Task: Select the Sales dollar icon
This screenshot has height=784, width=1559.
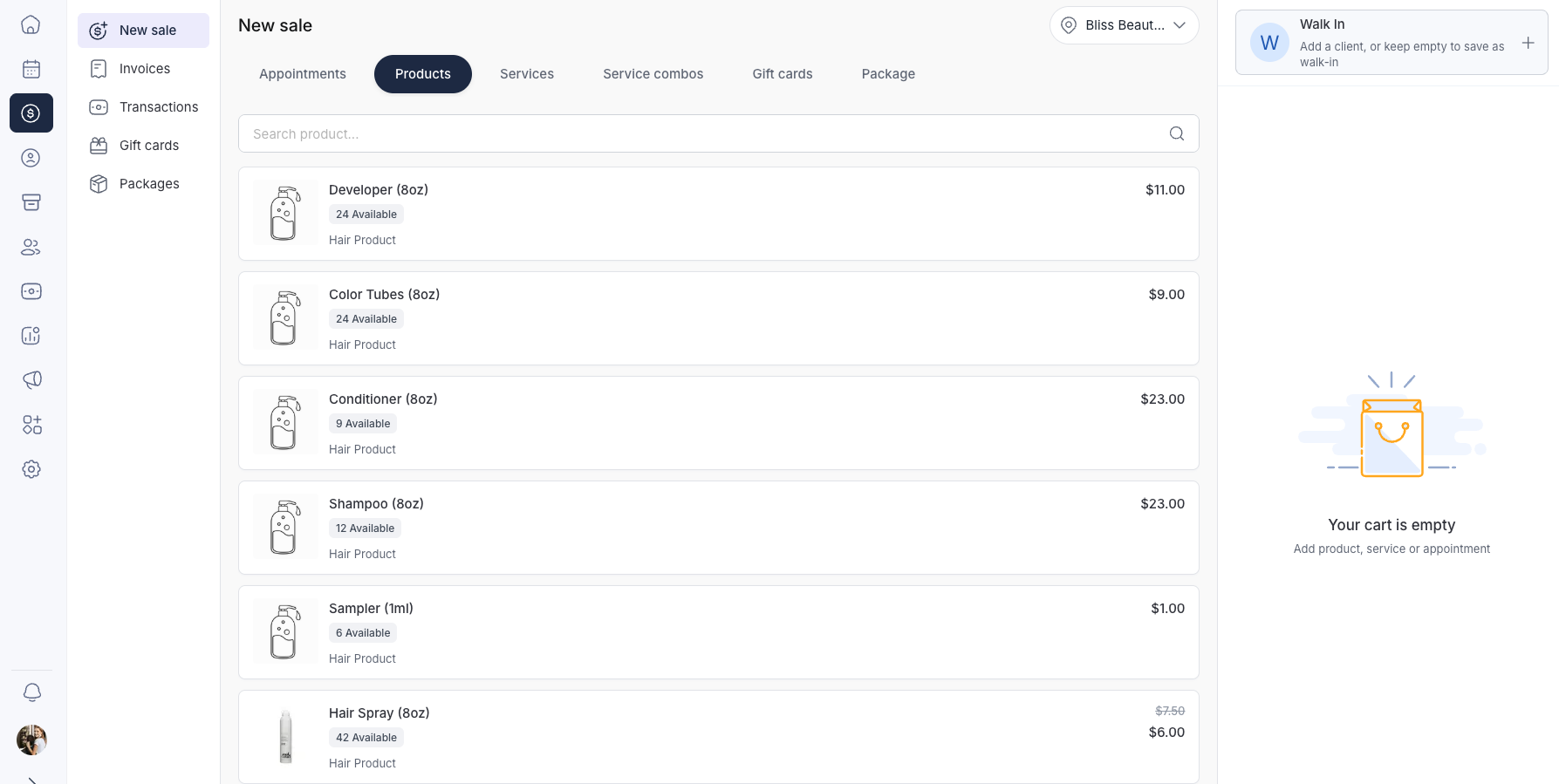Action: pyautogui.click(x=31, y=112)
